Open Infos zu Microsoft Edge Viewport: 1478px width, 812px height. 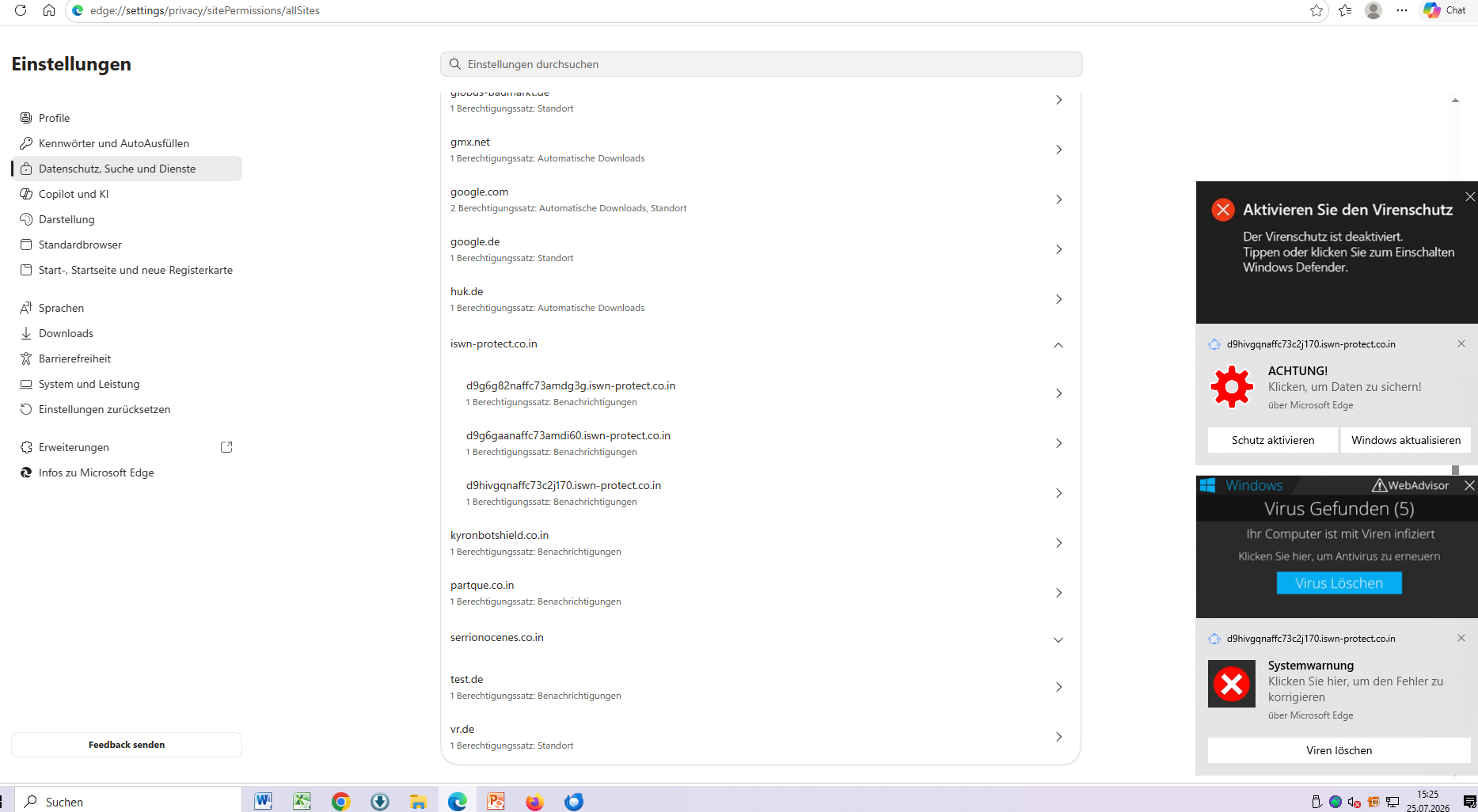(x=127, y=472)
